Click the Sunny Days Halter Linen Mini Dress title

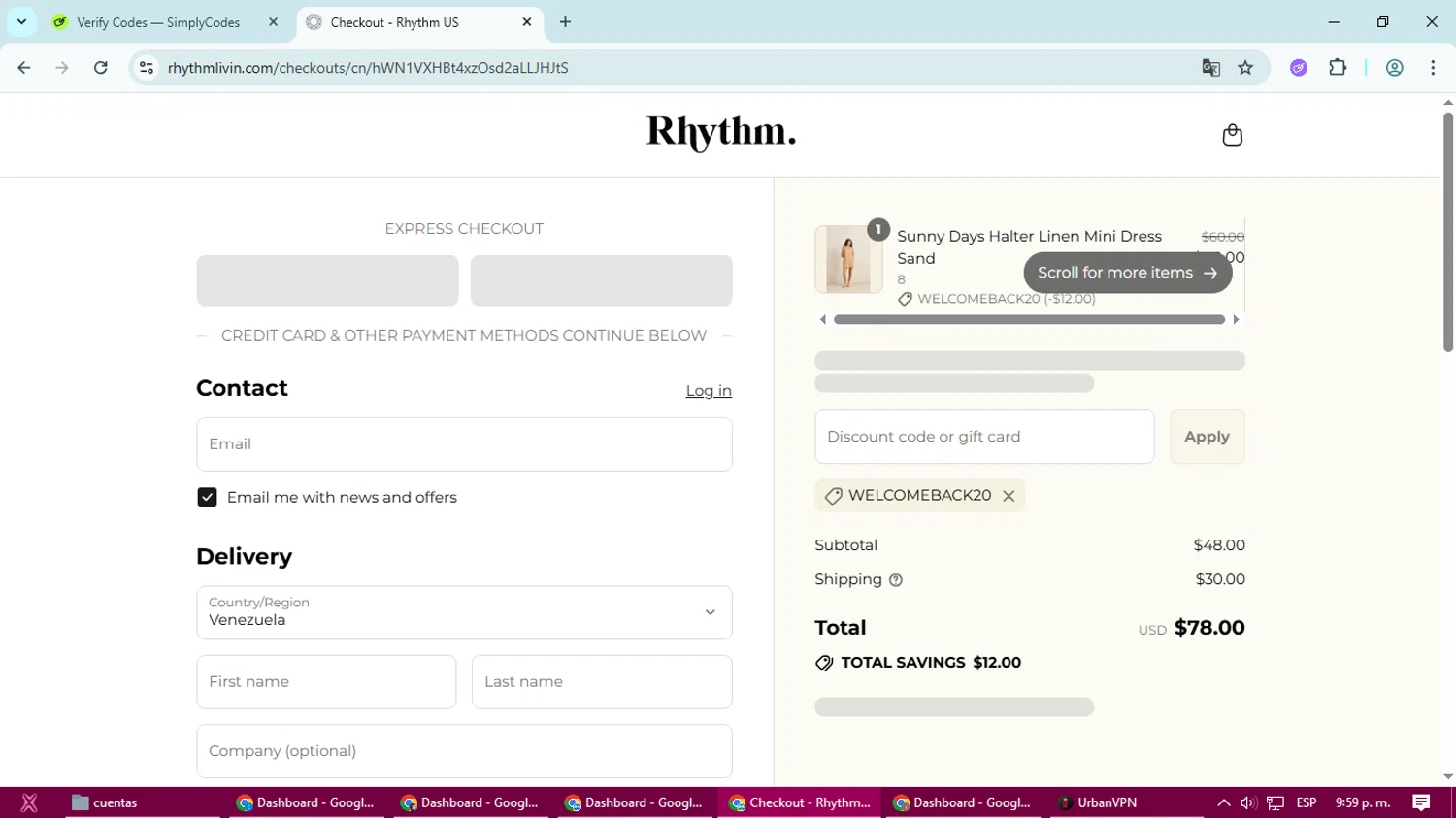[1029, 237]
